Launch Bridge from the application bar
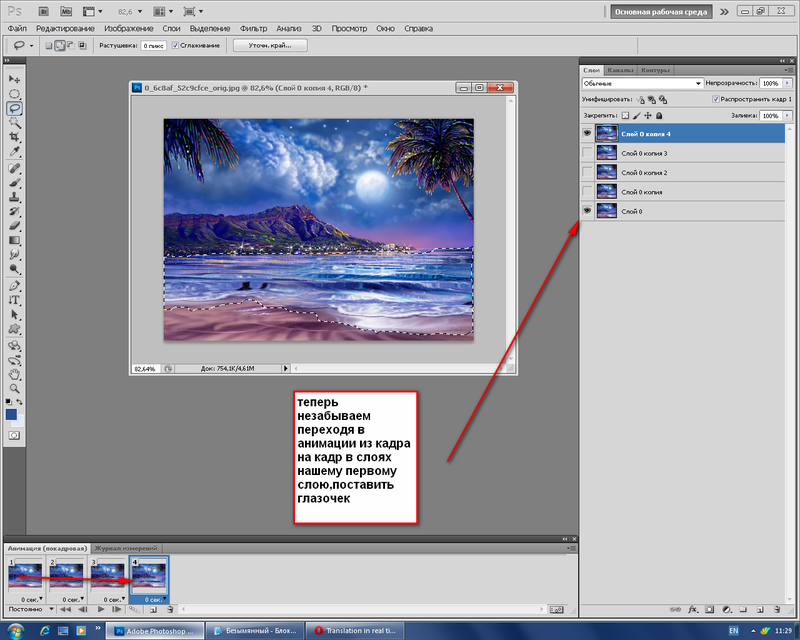This screenshot has width=800, height=640. click(x=43, y=11)
